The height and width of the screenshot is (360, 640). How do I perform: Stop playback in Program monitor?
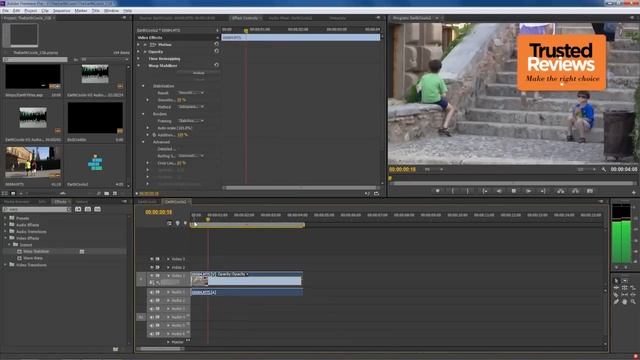tap(514, 191)
